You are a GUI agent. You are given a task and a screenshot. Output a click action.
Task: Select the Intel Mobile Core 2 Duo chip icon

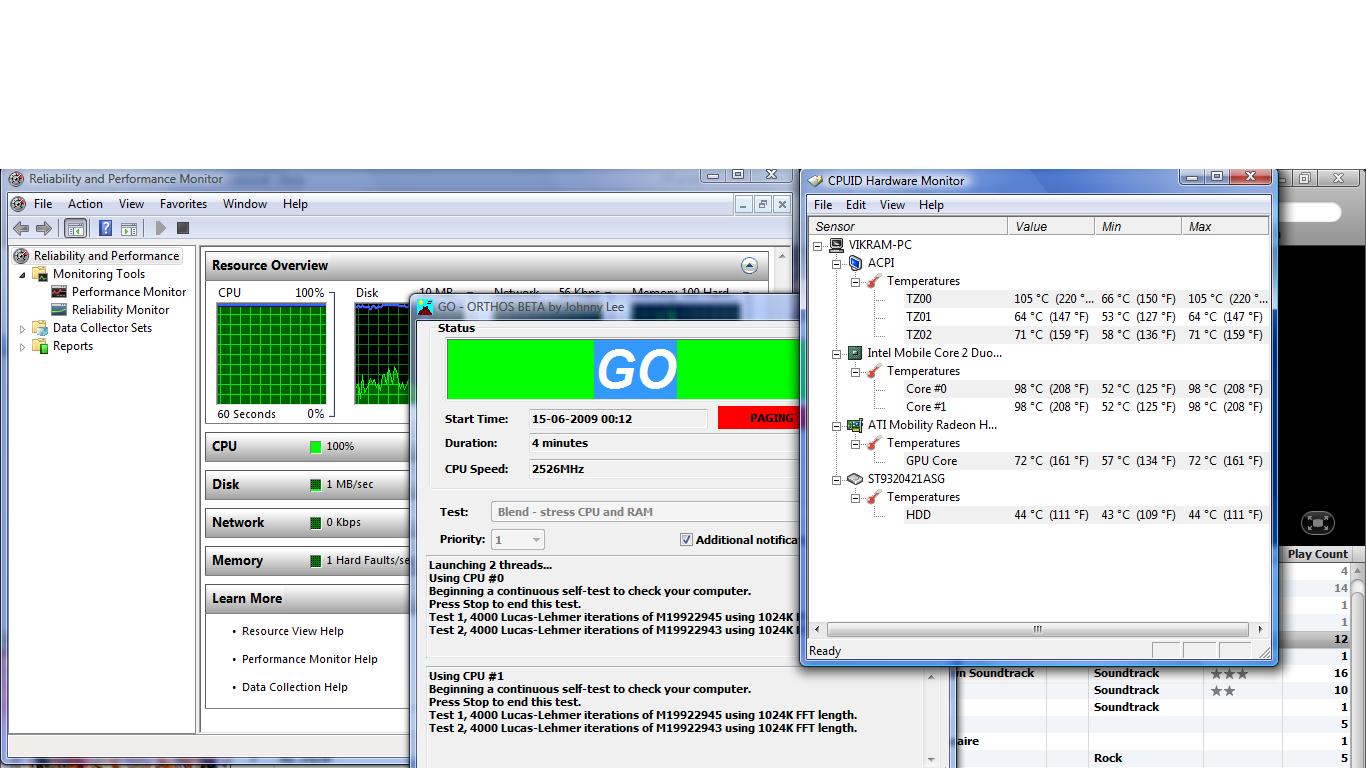855,353
